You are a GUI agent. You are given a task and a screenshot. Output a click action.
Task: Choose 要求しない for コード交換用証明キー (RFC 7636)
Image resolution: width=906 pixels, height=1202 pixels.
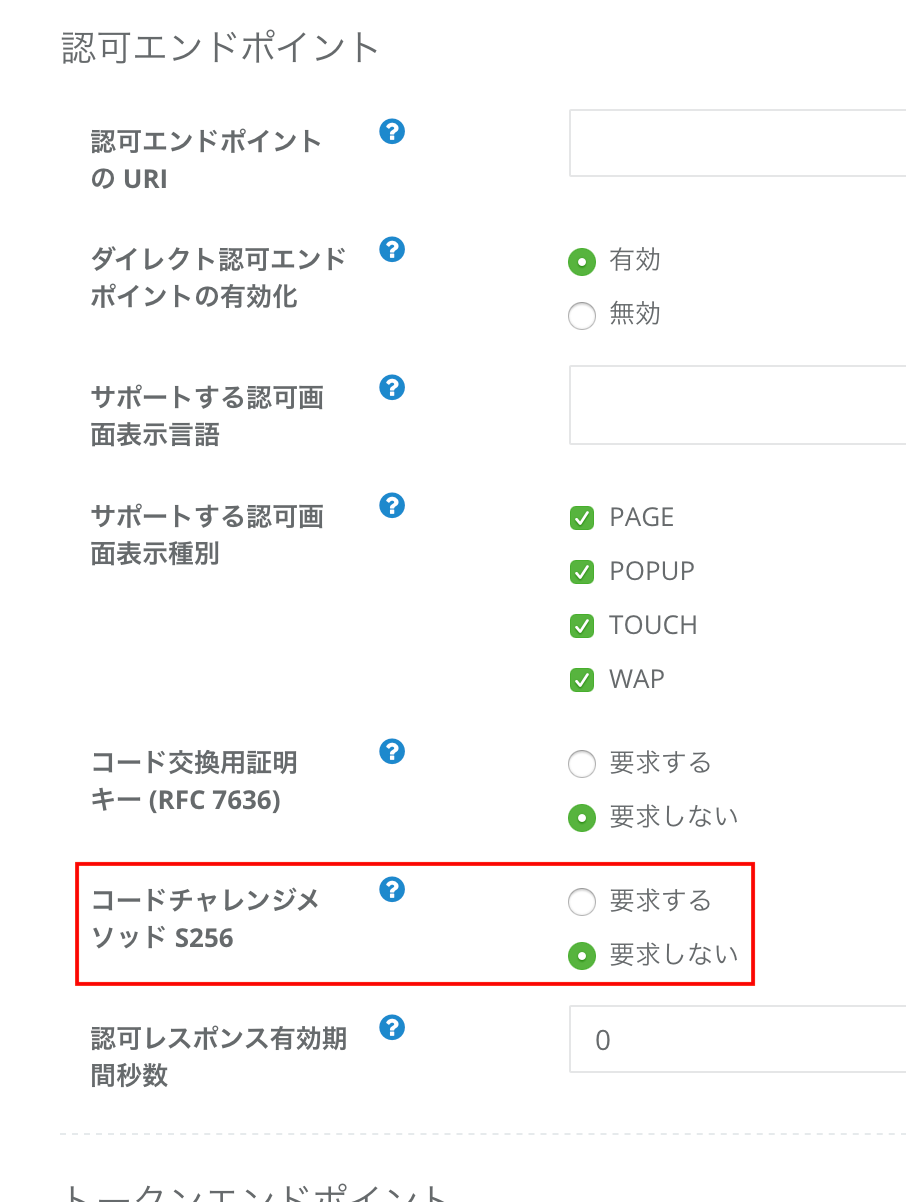(x=582, y=818)
